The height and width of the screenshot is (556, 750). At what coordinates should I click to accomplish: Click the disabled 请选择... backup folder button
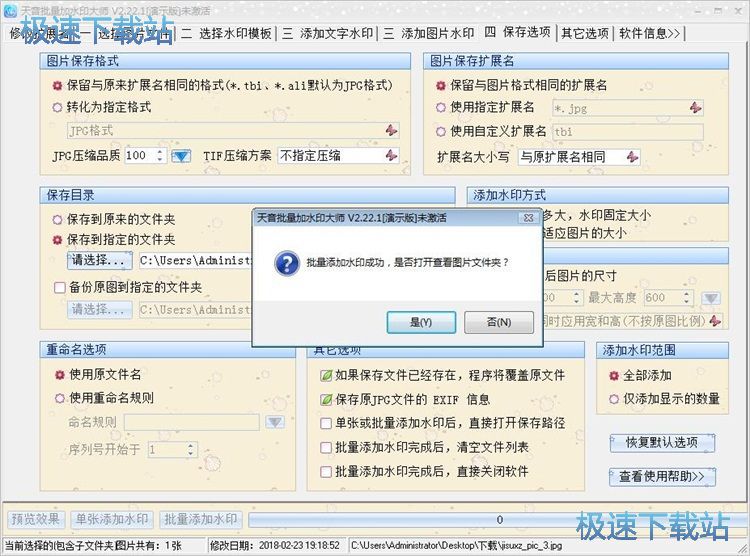click(x=99, y=310)
